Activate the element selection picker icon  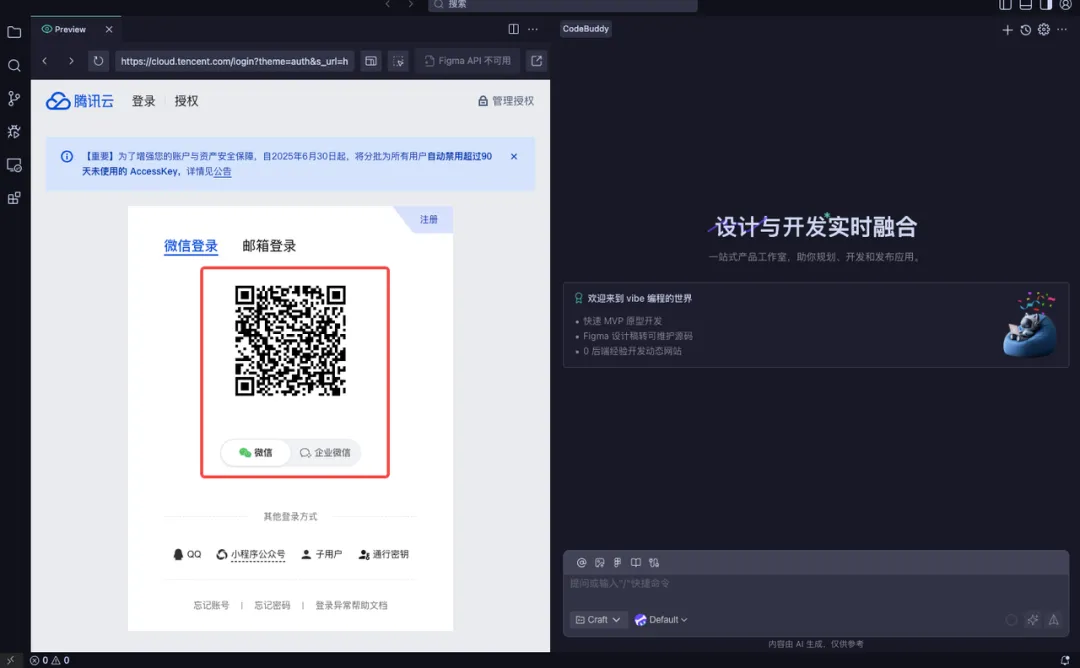pyautogui.click(x=399, y=61)
